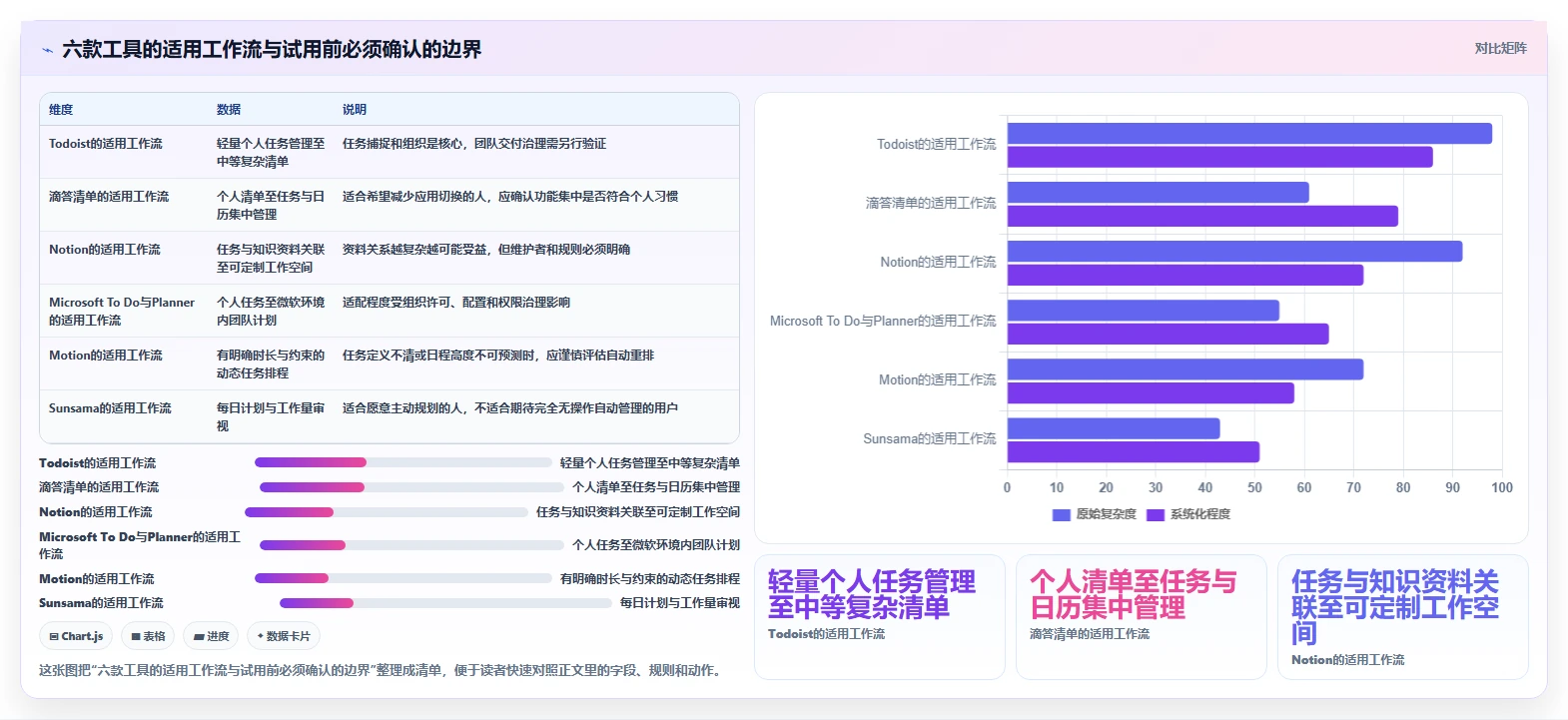Click the 滴答清单 系统化程度 purple bar in chart
The width and height of the screenshot is (1568, 720).
(1202, 216)
